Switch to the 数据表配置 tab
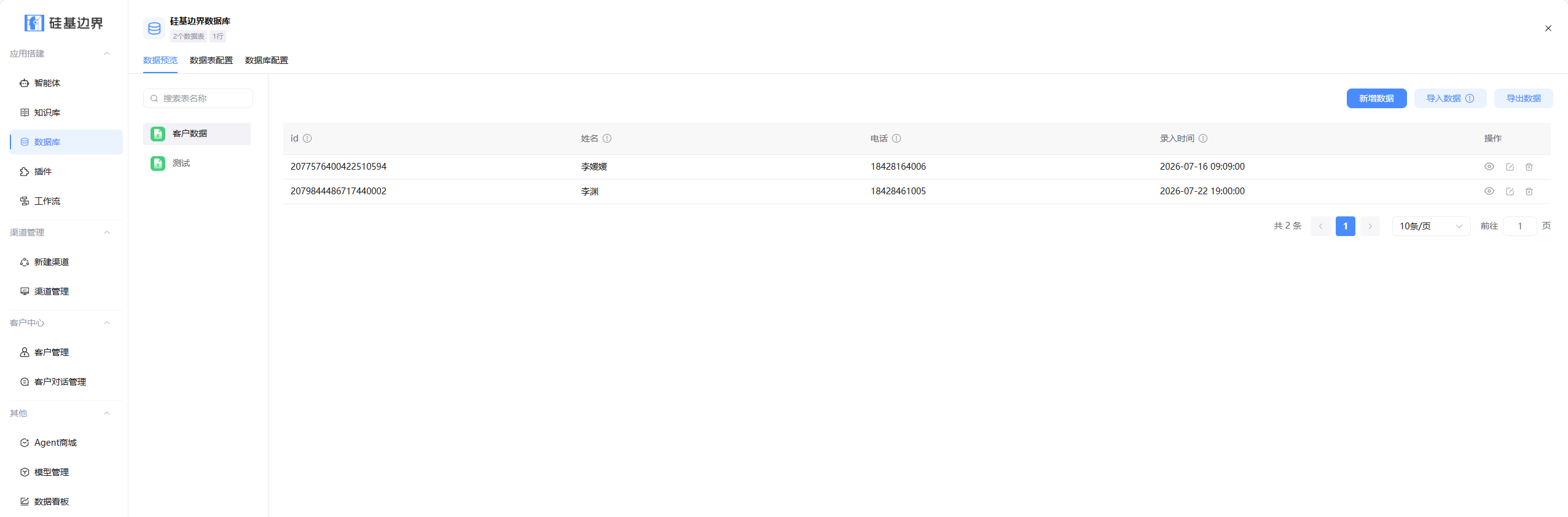The image size is (1568, 517). [211, 60]
